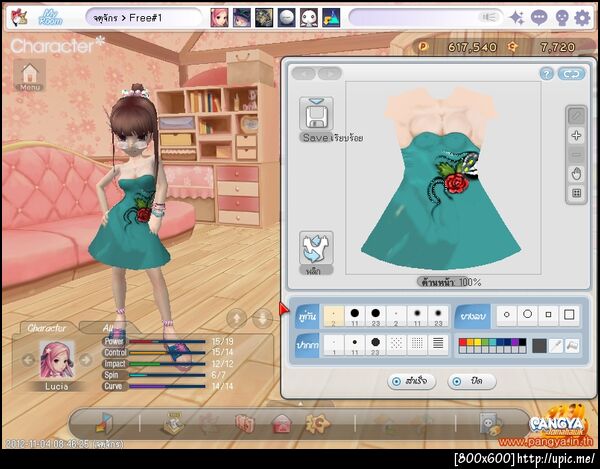
Task: Click the loop arrows button beside help
Action: [572, 74]
